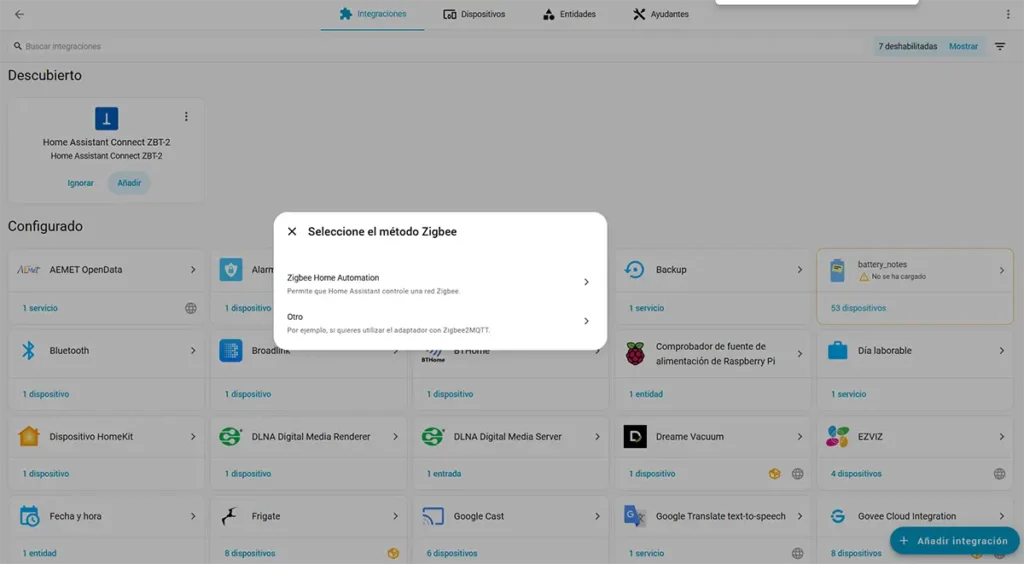The height and width of the screenshot is (564, 1024).
Task: Switch to the Integraciones tab
Action: [372, 14]
